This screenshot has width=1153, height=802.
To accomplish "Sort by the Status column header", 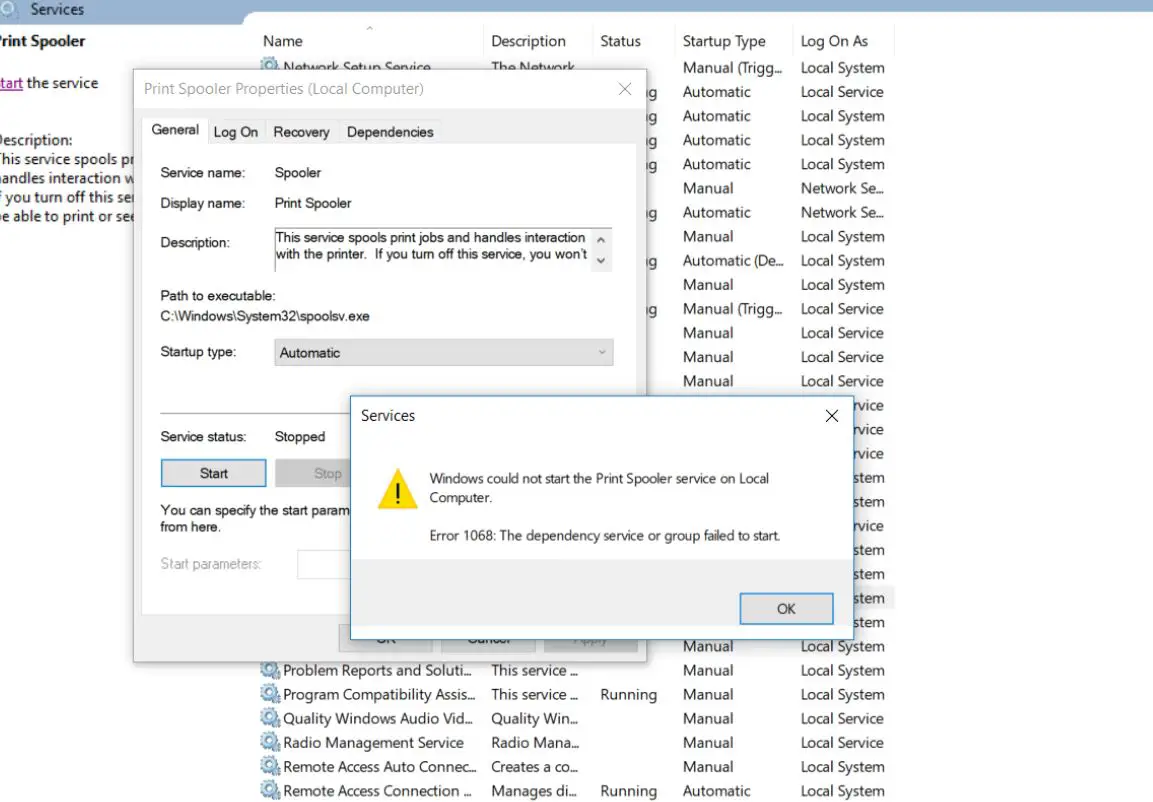I will [620, 41].
